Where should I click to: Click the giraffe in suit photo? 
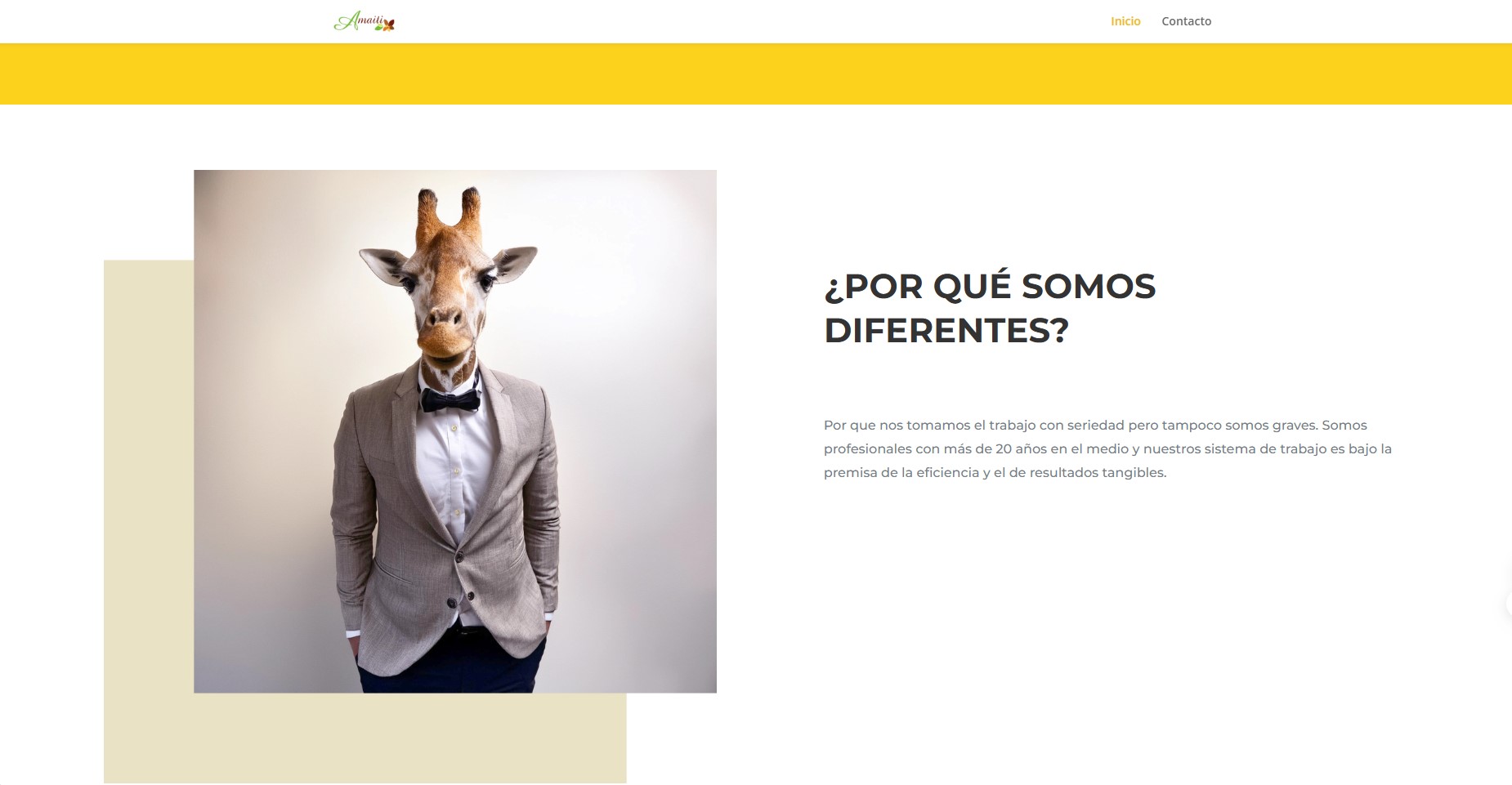click(x=455, y=431)
